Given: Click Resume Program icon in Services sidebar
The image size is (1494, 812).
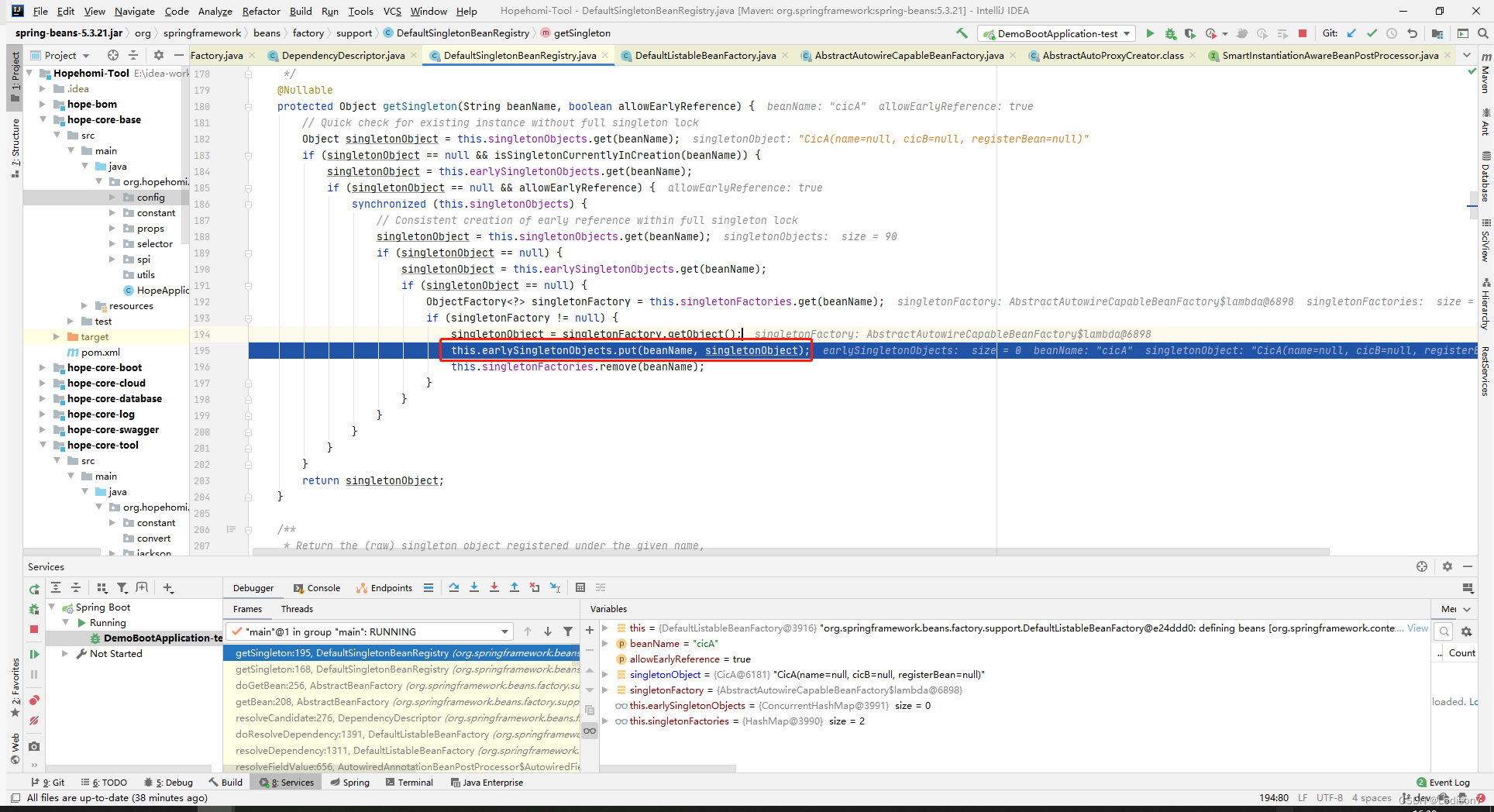Looking at the screenshot, I should 34,655.
